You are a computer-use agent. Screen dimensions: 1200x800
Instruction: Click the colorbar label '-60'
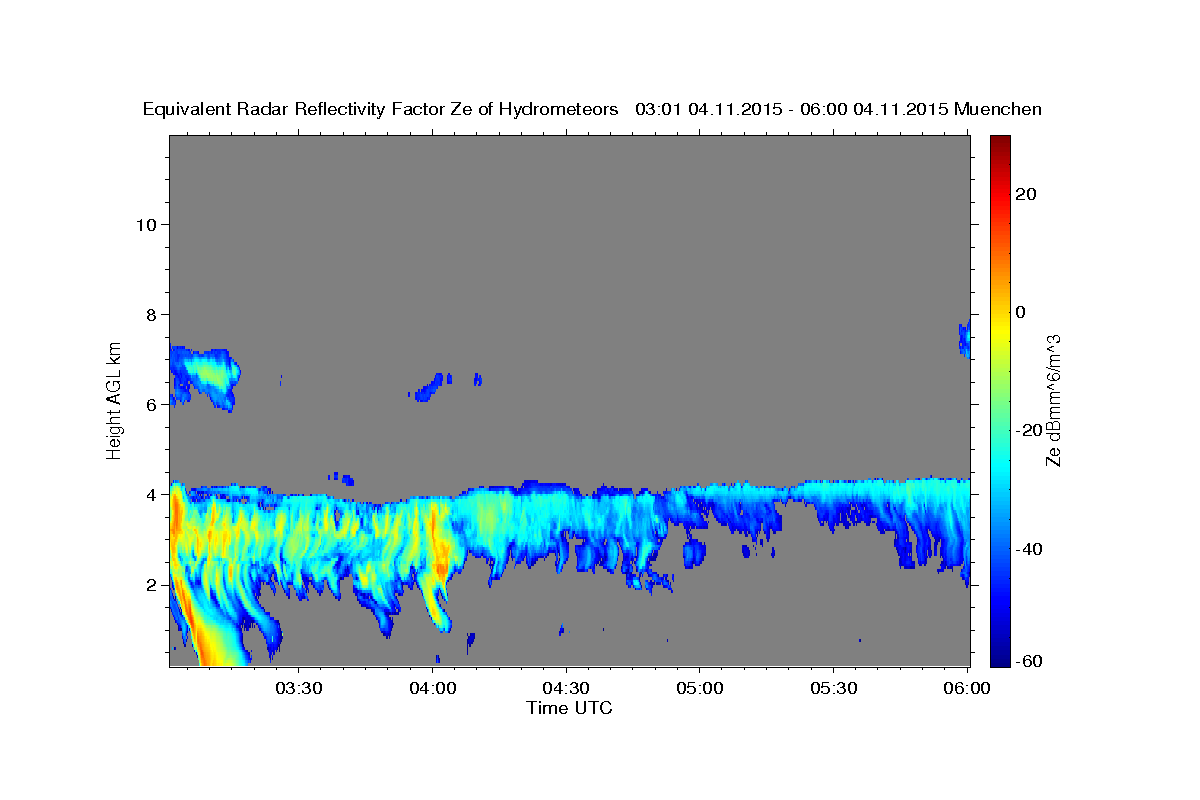1030,661
